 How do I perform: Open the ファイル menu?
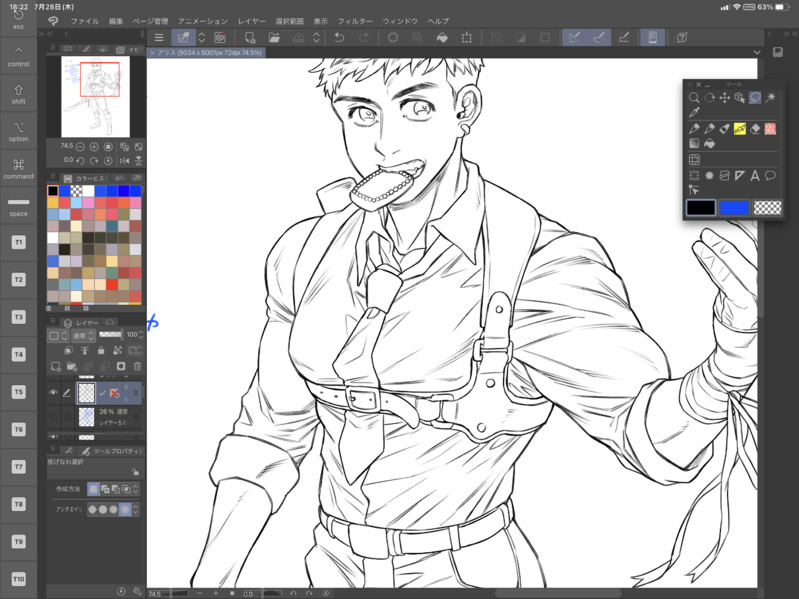tap(85, 21)
